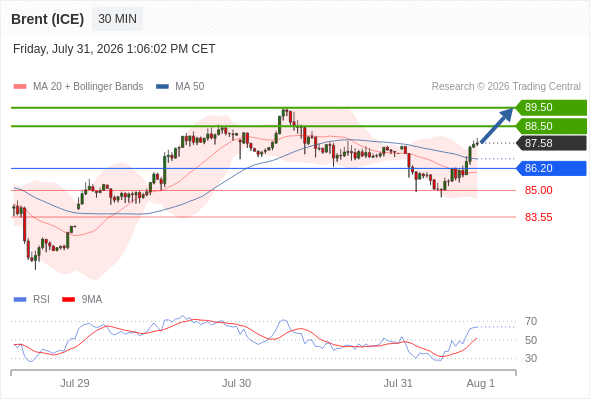Image resolution: width=590 pixels, height=400 pixels.
Task: Click the Research © 2026 Trading Central credit
Action: coord(506,87)
